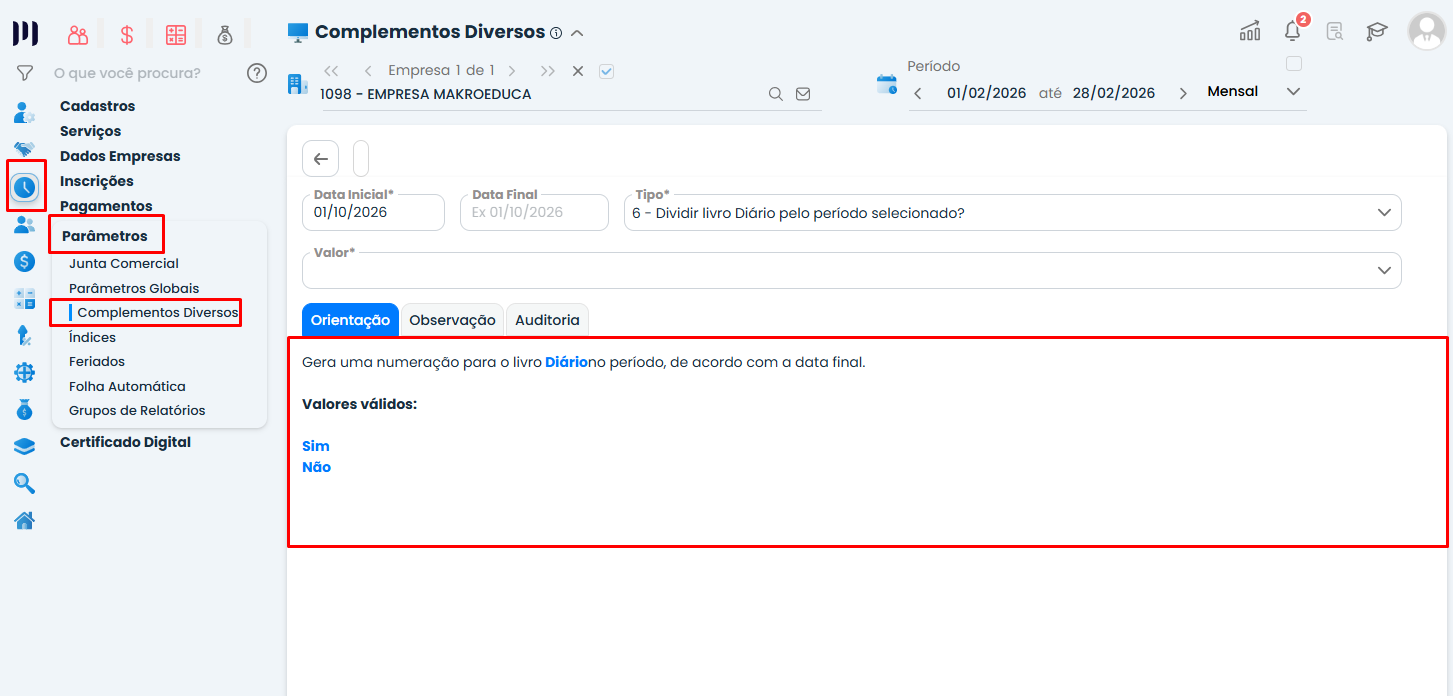Open the Mensal period dropdown
1453x696 pixels.
coord(1255,92)
